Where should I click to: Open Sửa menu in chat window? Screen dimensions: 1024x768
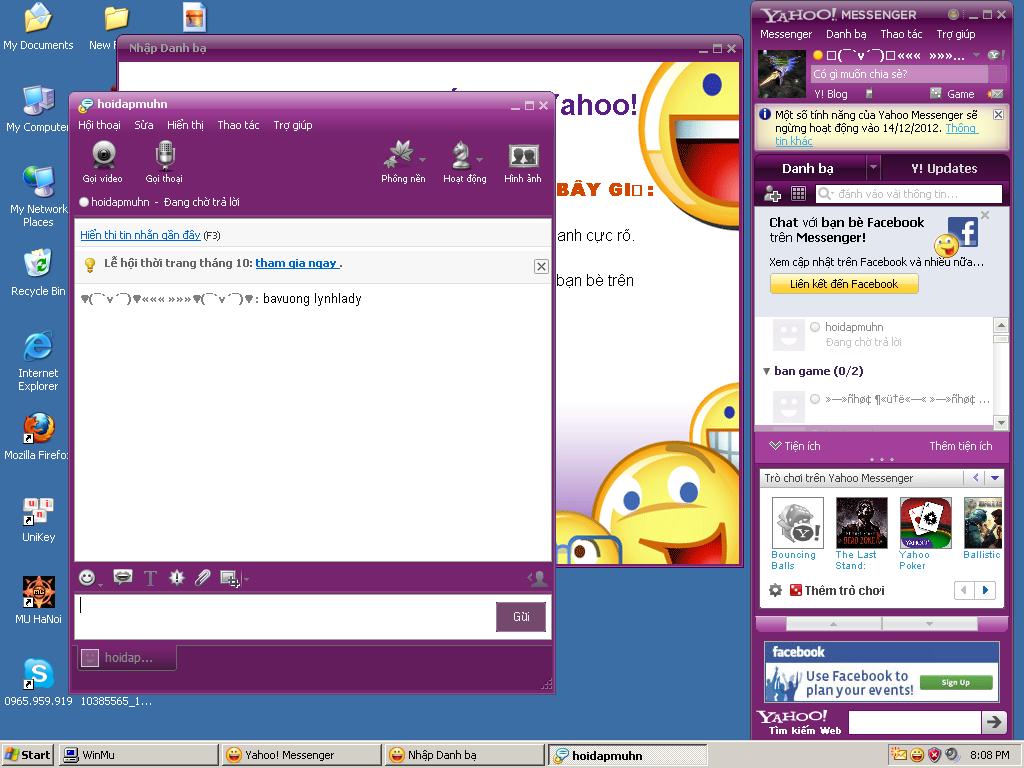(144, 125)
